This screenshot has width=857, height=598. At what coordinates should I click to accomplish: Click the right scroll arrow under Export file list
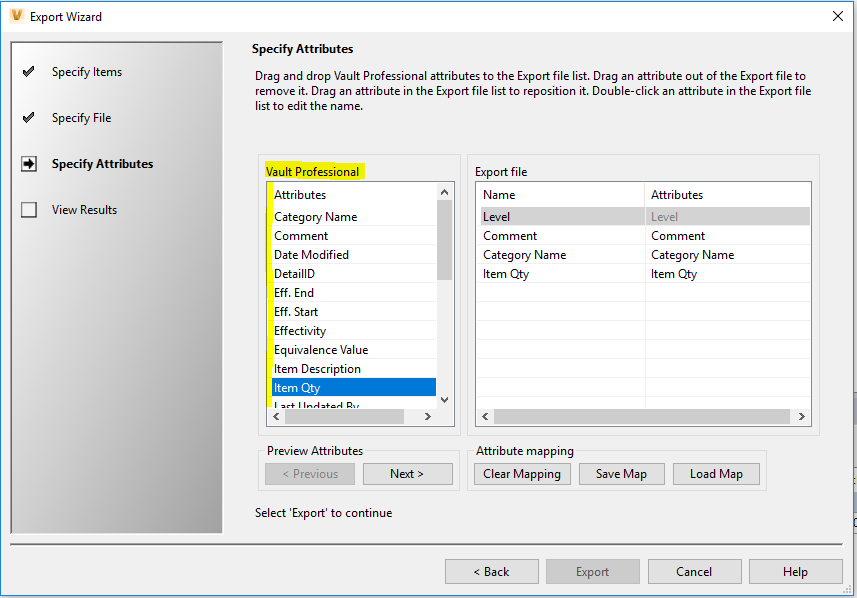coord(803,415)
